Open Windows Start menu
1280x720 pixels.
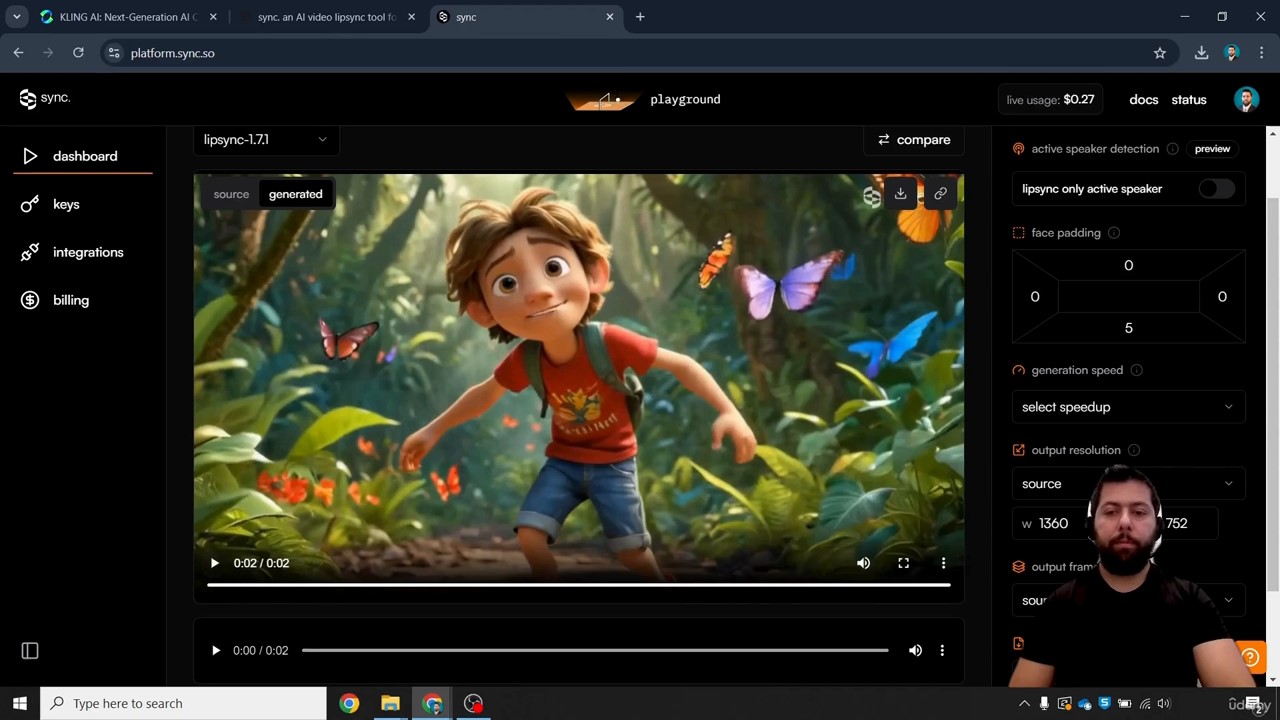(19, 703)
